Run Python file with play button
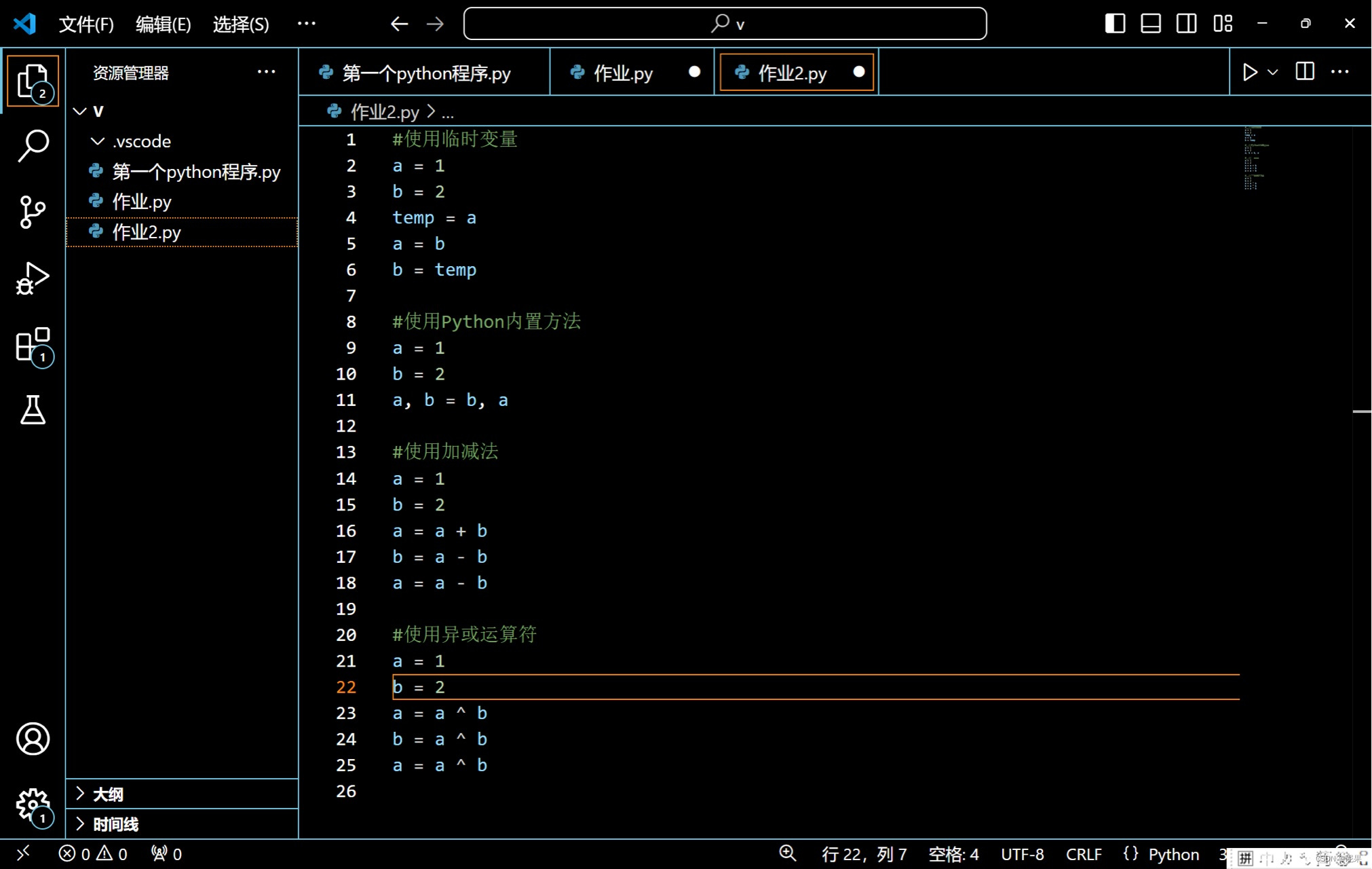 (1249, 72)
